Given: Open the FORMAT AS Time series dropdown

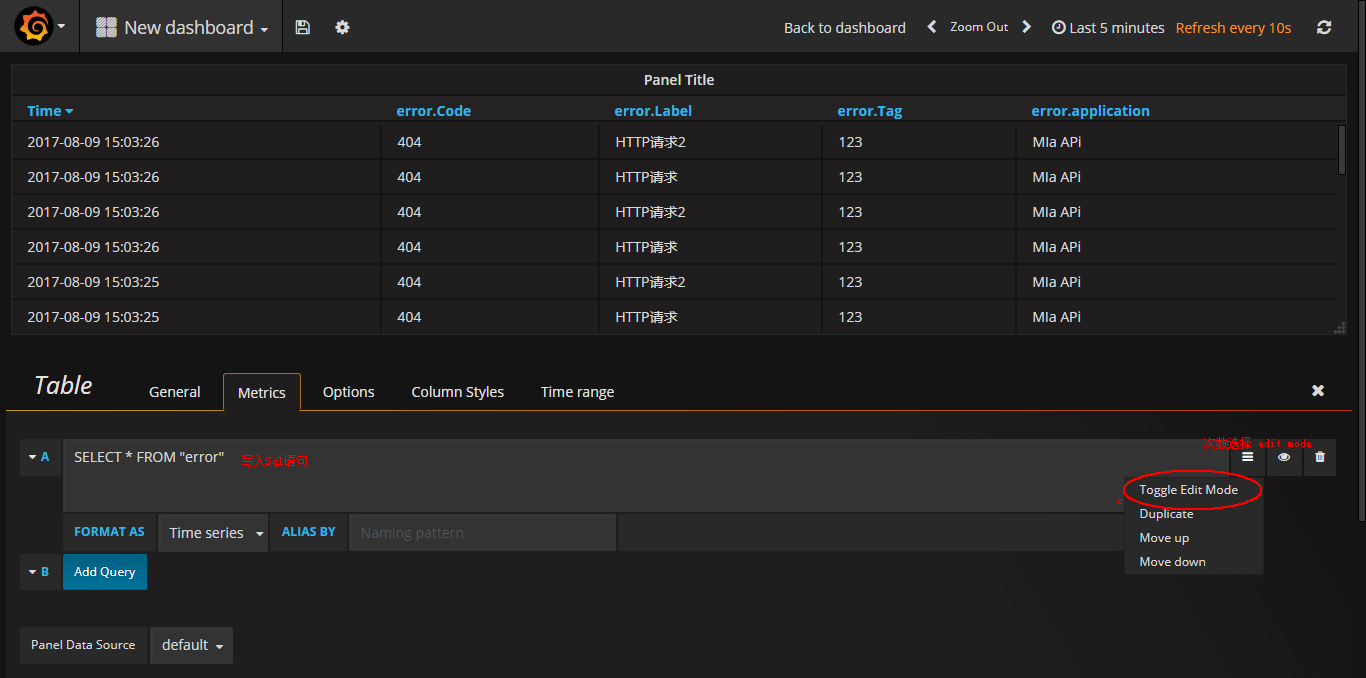Looking at the screenshot, I should 213,532.
